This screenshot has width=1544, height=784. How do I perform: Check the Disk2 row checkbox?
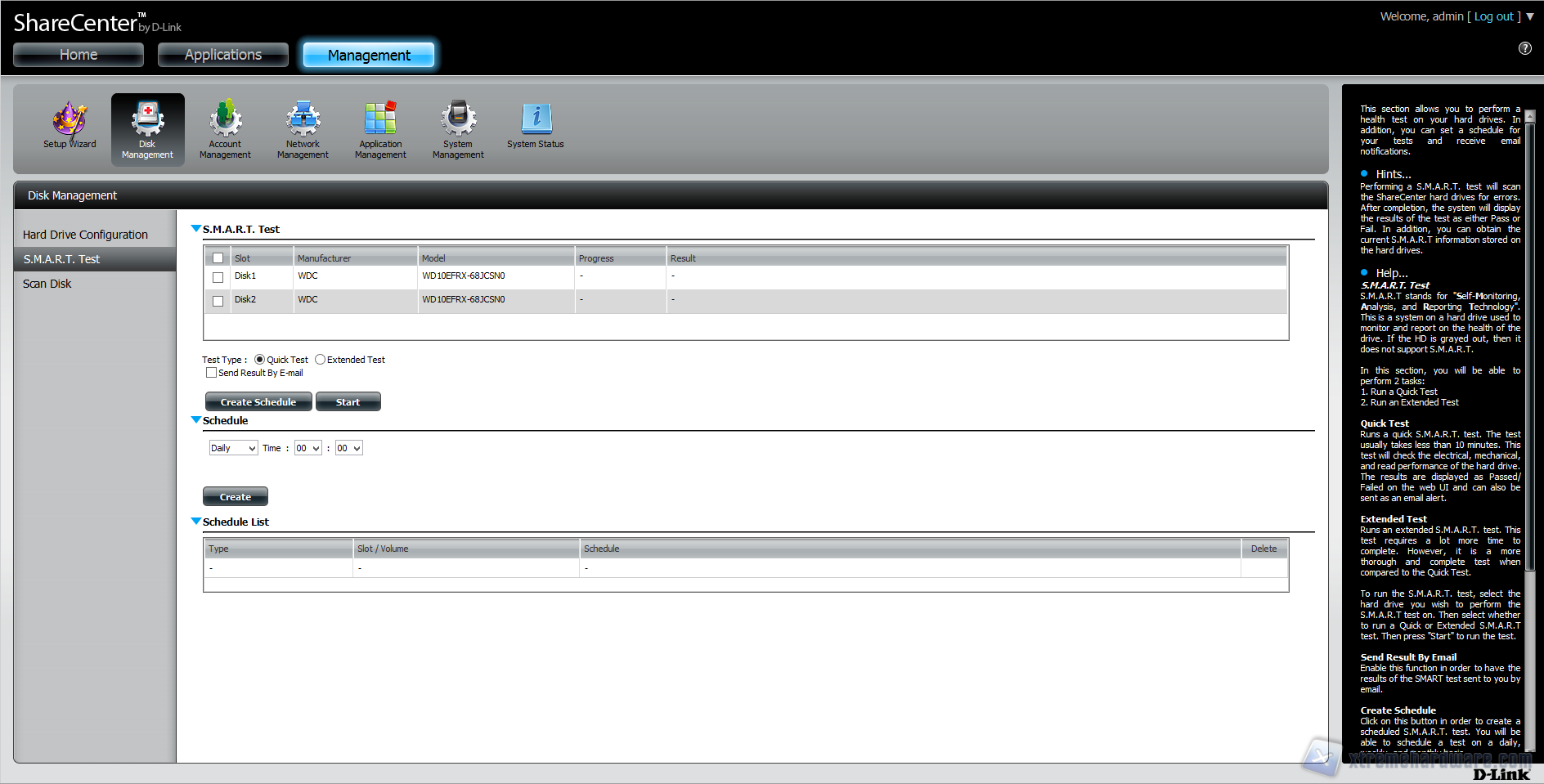[x=218, y=301]
